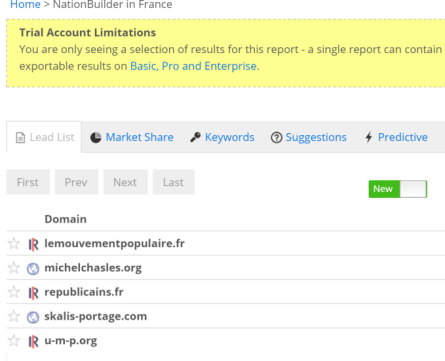The height and width of the screenshot is (361, 445).
Task: Open the republicains.fr domain
Action: [84, 292]
